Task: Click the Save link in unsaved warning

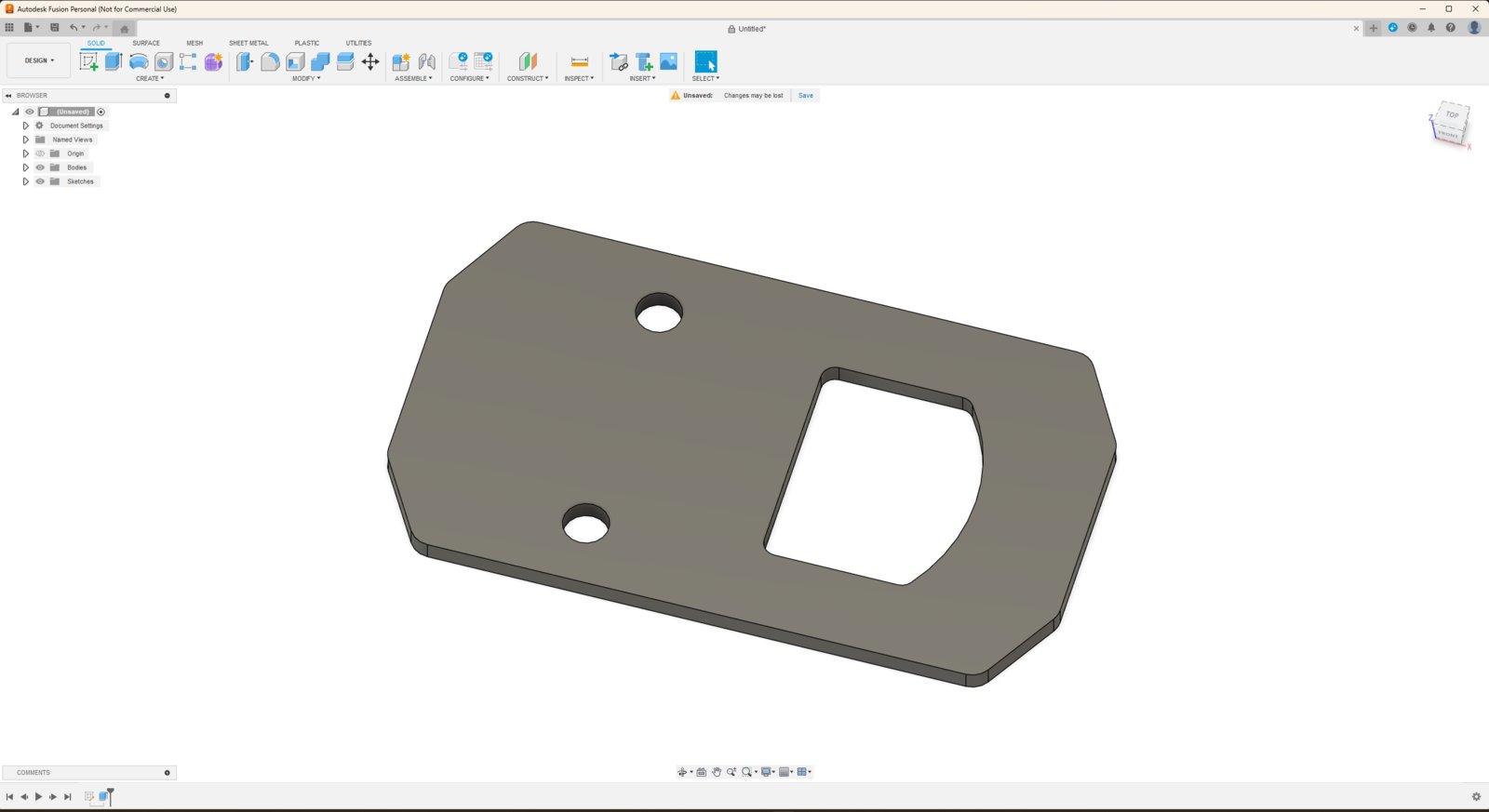Action: 806,95
